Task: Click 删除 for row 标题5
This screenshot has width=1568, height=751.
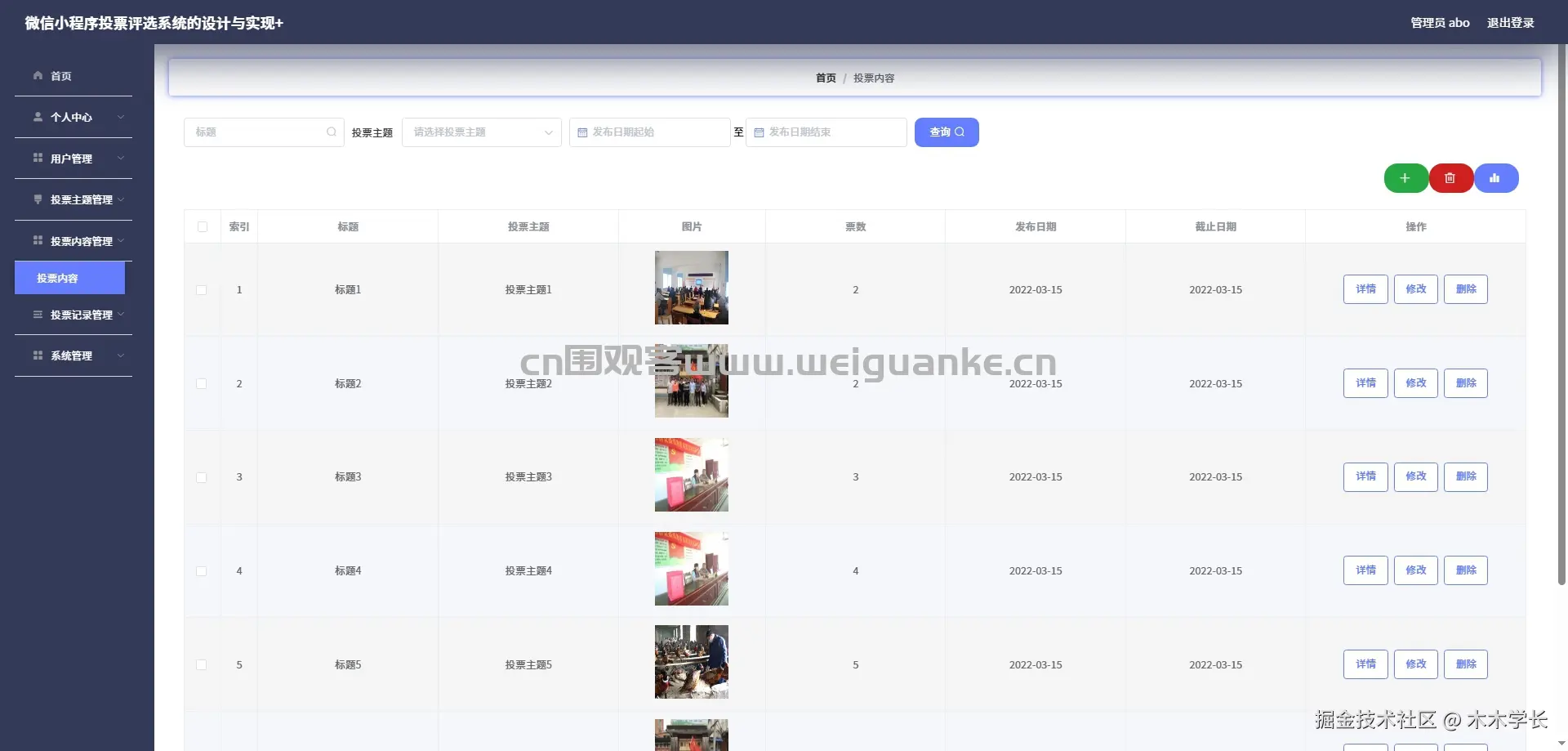Action: (1466, 664)
